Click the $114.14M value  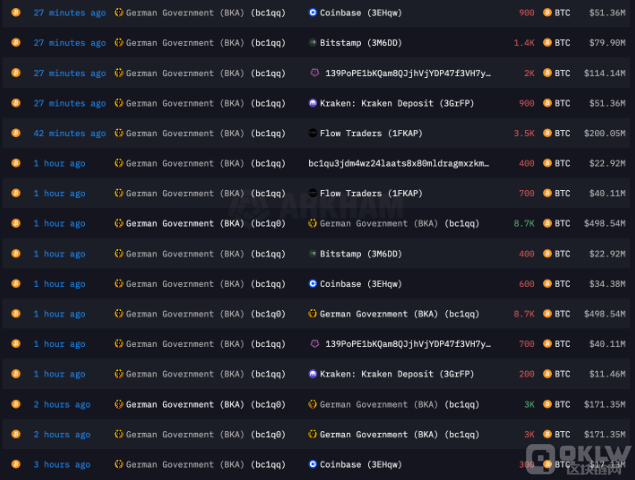pyautogui.click(x=605, y=73)
